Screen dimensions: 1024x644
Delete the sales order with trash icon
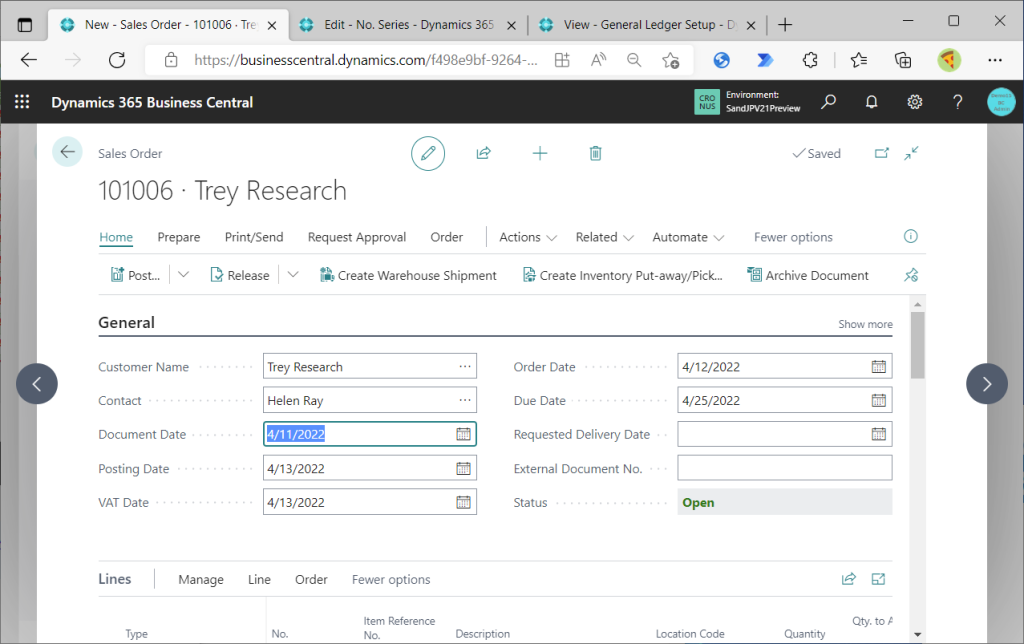[x=596, y=153]
